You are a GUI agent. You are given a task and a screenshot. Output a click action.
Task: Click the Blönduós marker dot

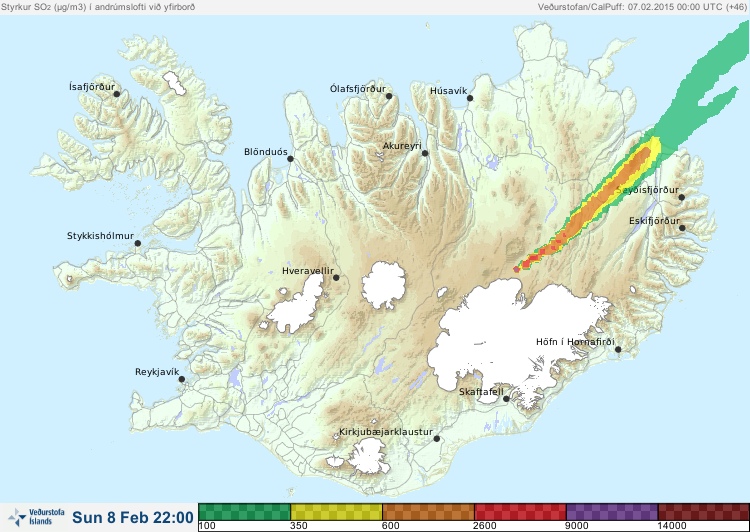290,158
